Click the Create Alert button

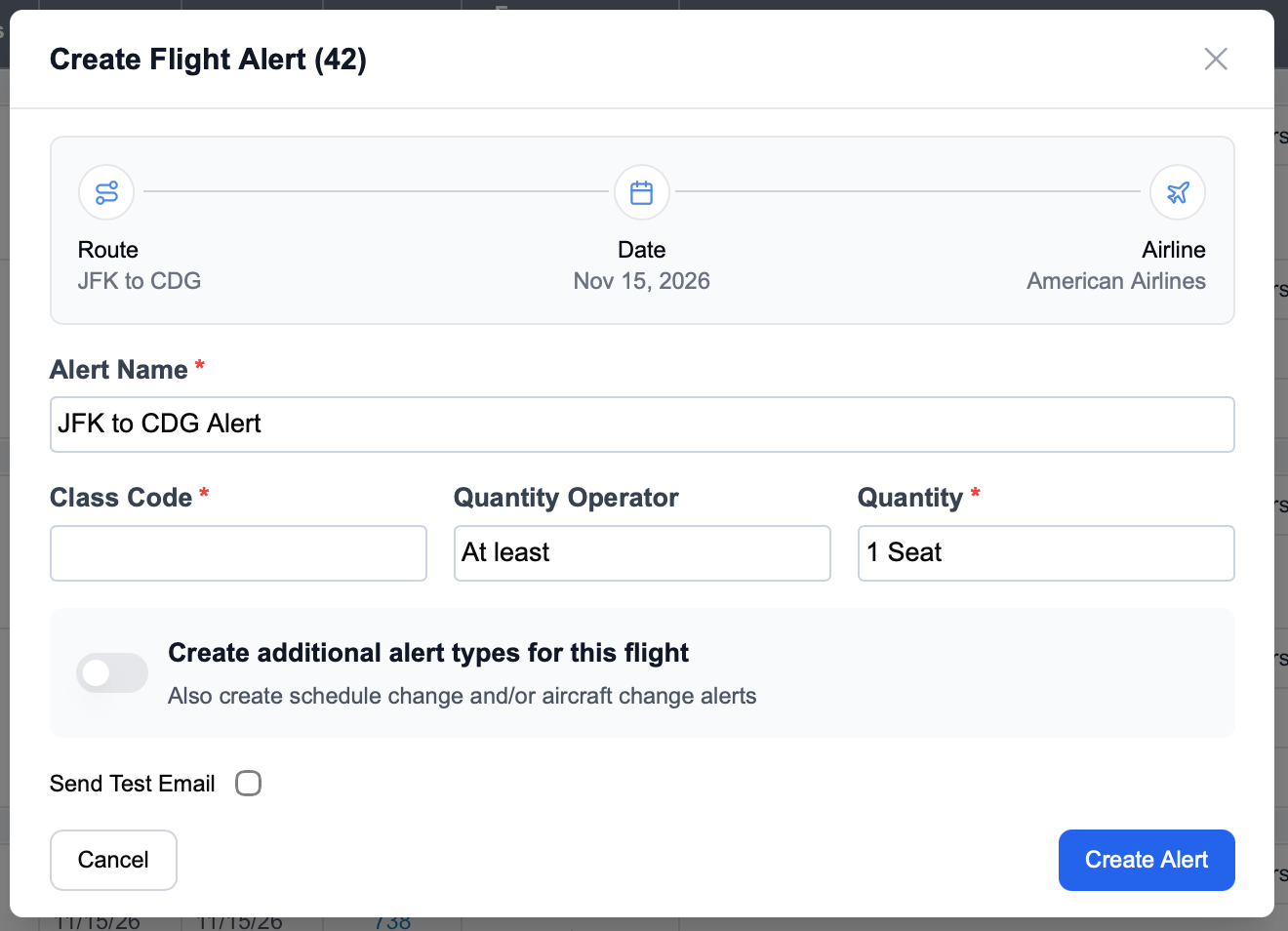(x=1147, y=860)
